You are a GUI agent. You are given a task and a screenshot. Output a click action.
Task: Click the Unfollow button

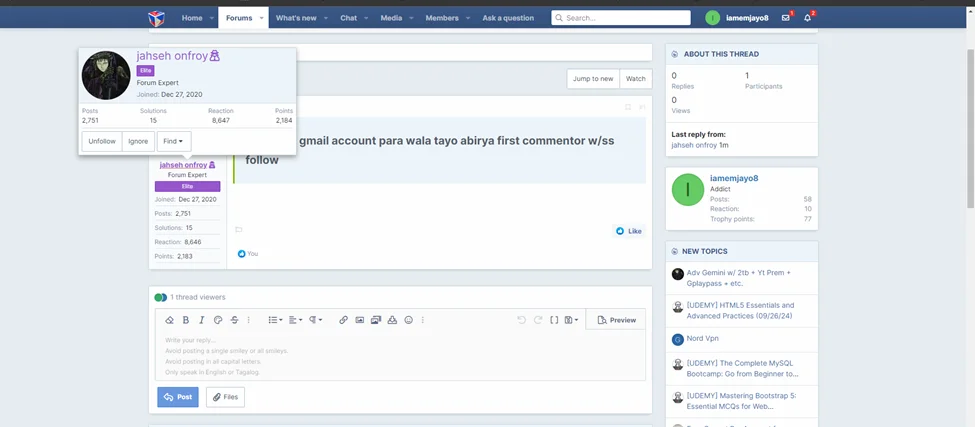click(102, 141)
